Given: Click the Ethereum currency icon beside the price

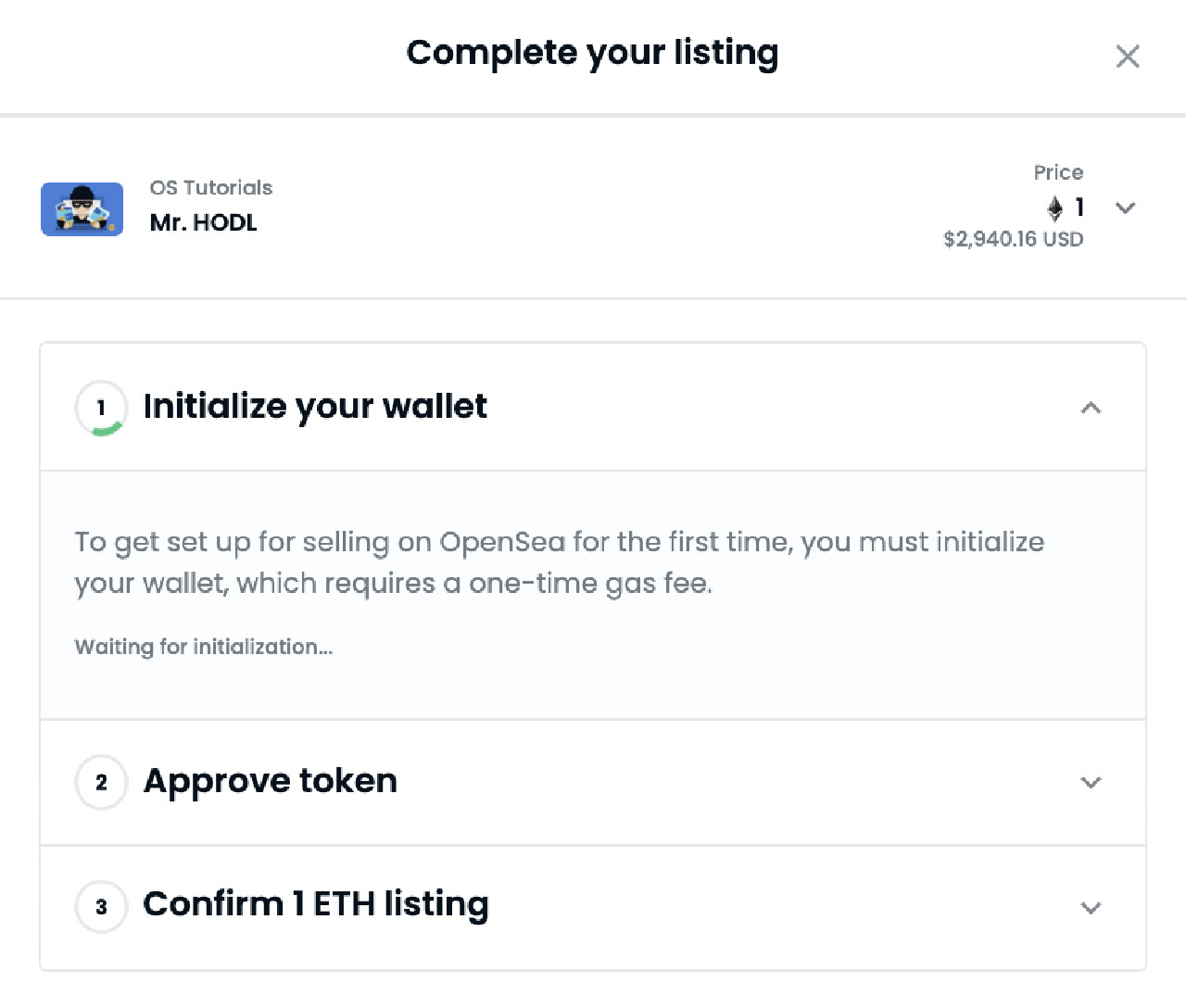Looking at the screenshot, I should pyautogui.click(x=1055, y=208).
